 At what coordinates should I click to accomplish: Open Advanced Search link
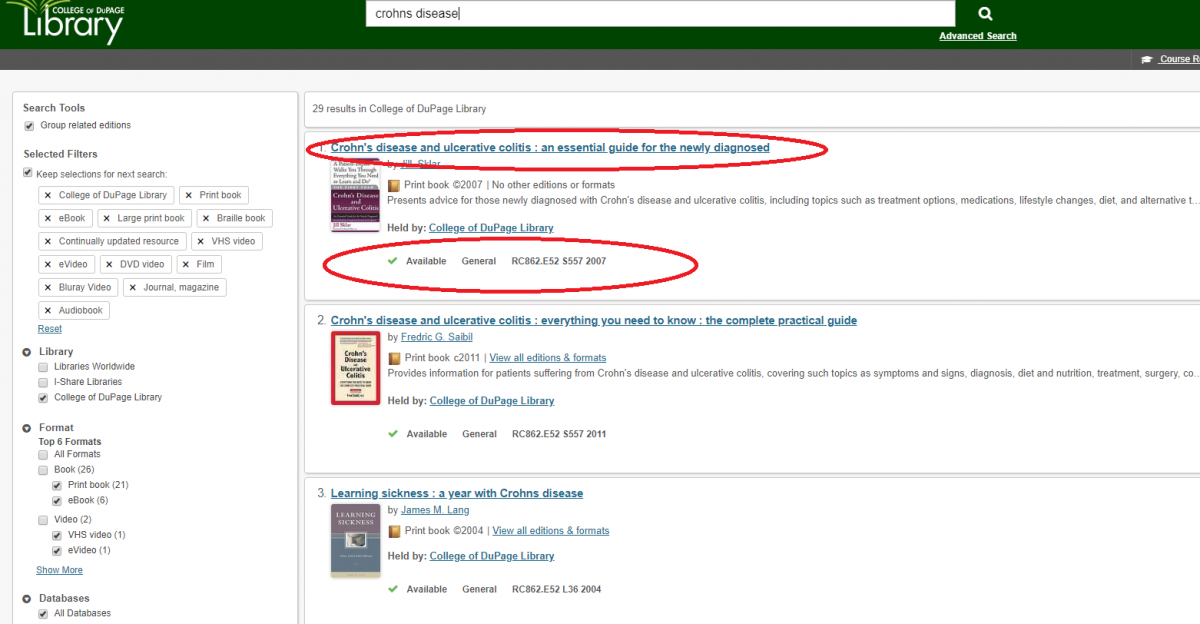point(977,36)
